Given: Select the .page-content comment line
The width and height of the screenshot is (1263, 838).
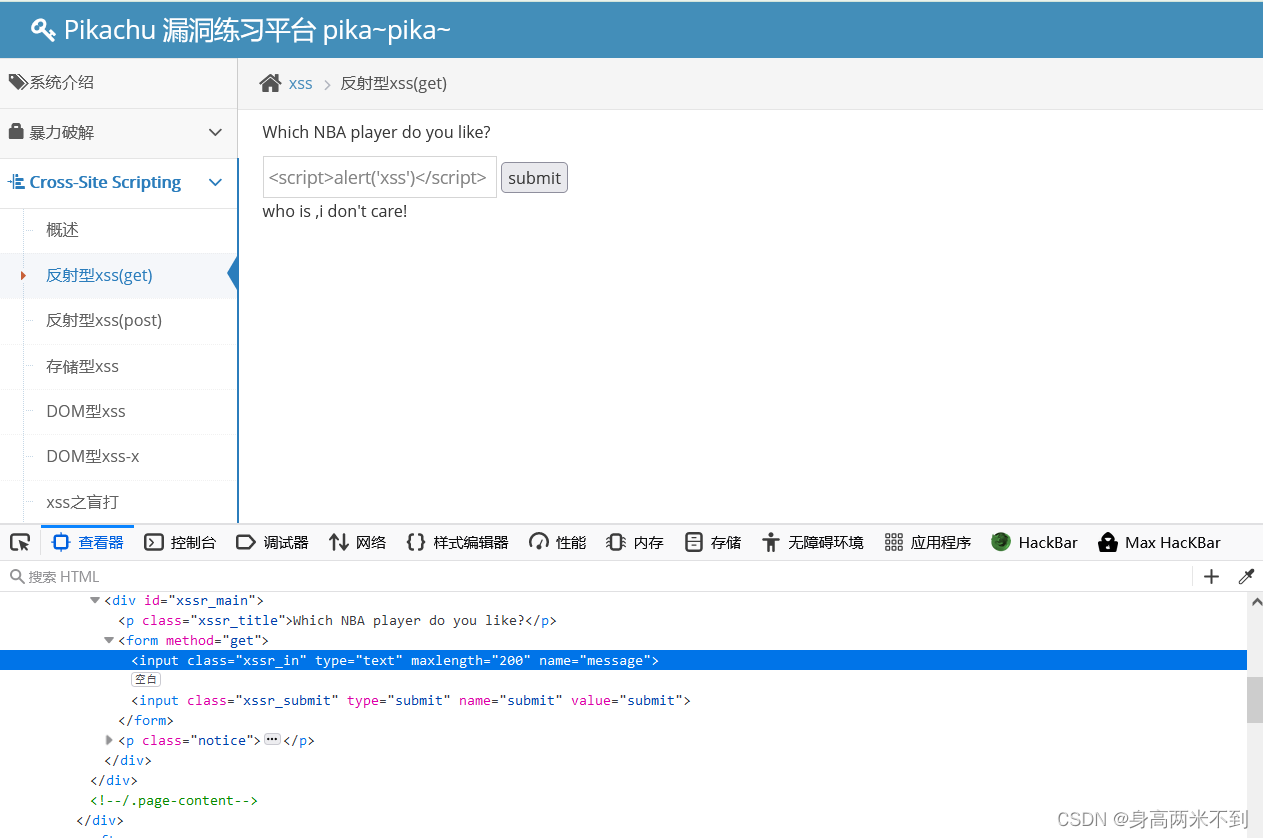Looking at the screenshot, I should pos(174,800).
